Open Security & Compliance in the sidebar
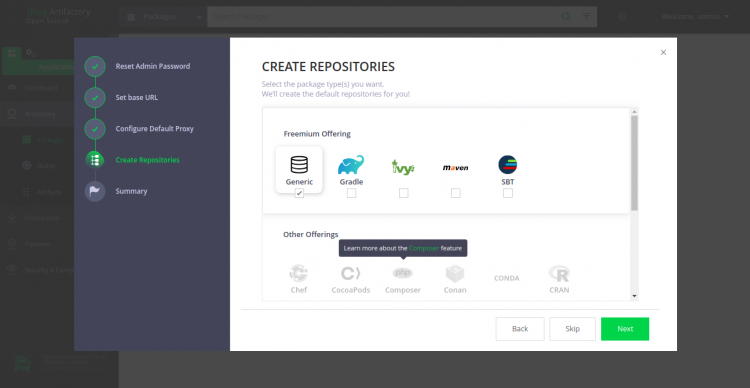 coord(48,270)
